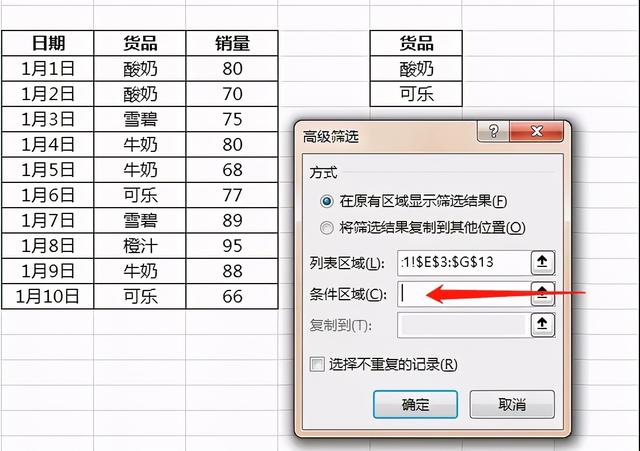This screenshot has height=451, width=640.
Task: Select 酸奶 cell in the 1月1日 row
Action: pos(140,69)
